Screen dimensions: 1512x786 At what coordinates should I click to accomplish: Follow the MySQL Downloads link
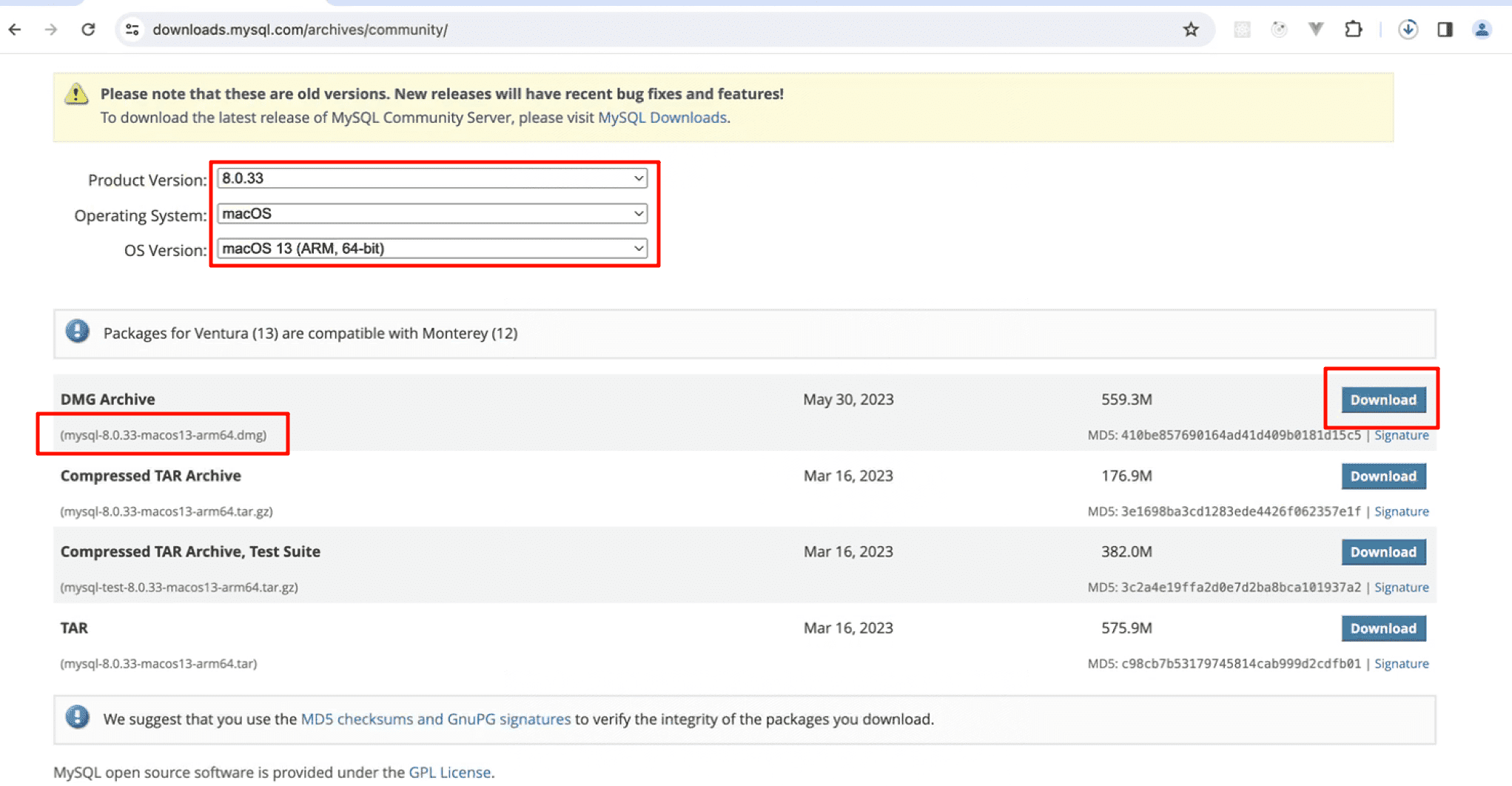click(x=662, y=118)
